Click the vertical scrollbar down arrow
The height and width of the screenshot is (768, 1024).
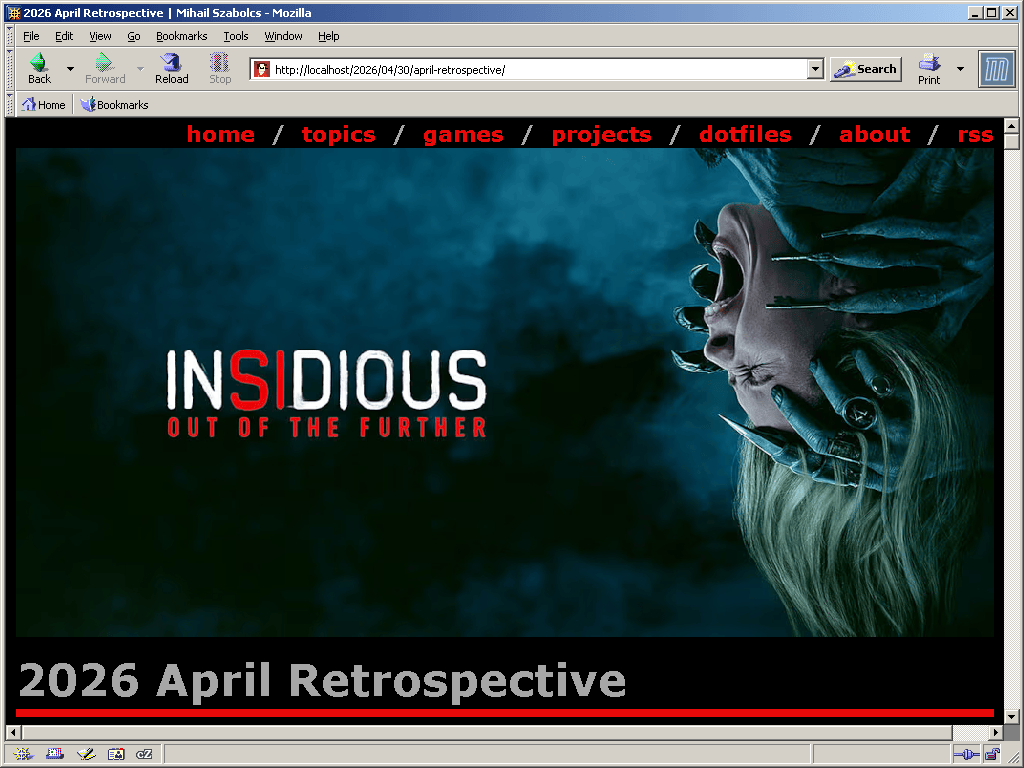point(1011,716)
